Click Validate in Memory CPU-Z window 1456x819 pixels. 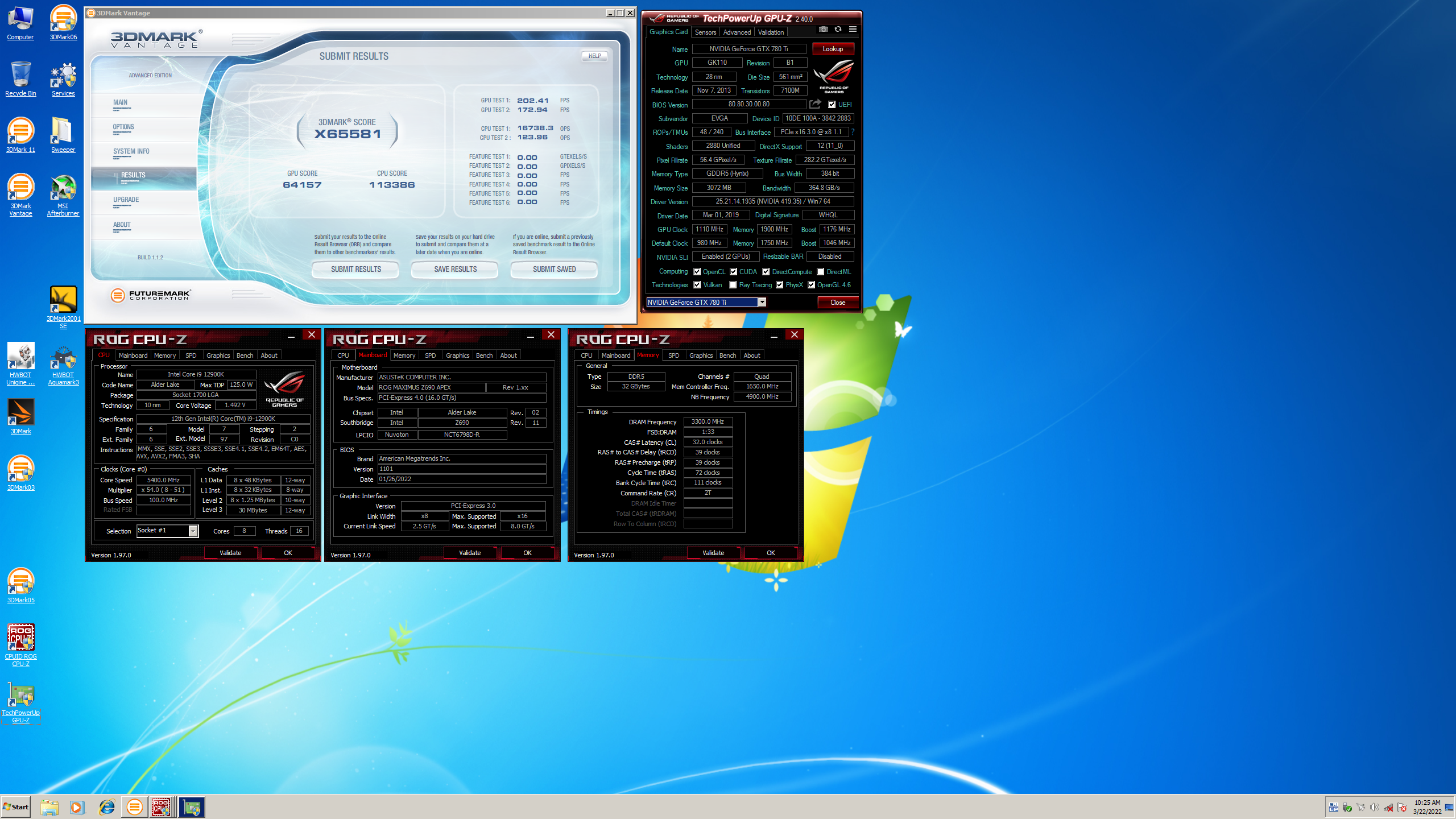[x=713, y=553]
